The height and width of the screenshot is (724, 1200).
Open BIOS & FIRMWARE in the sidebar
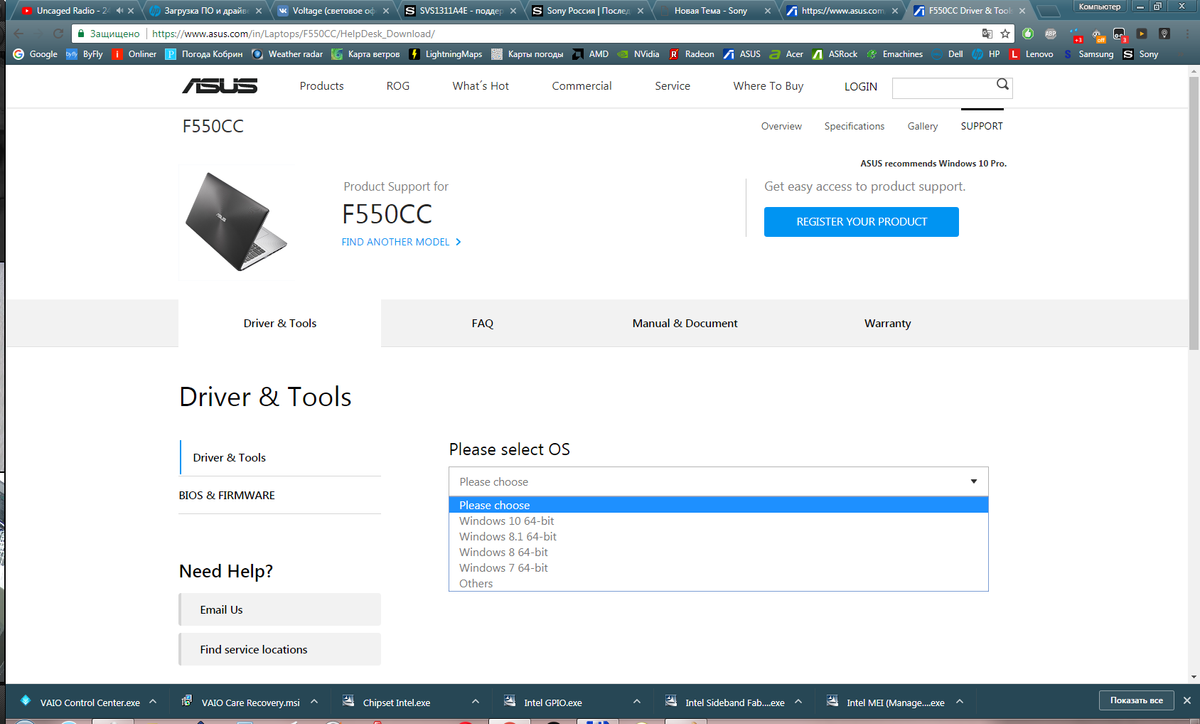(227, 495)
